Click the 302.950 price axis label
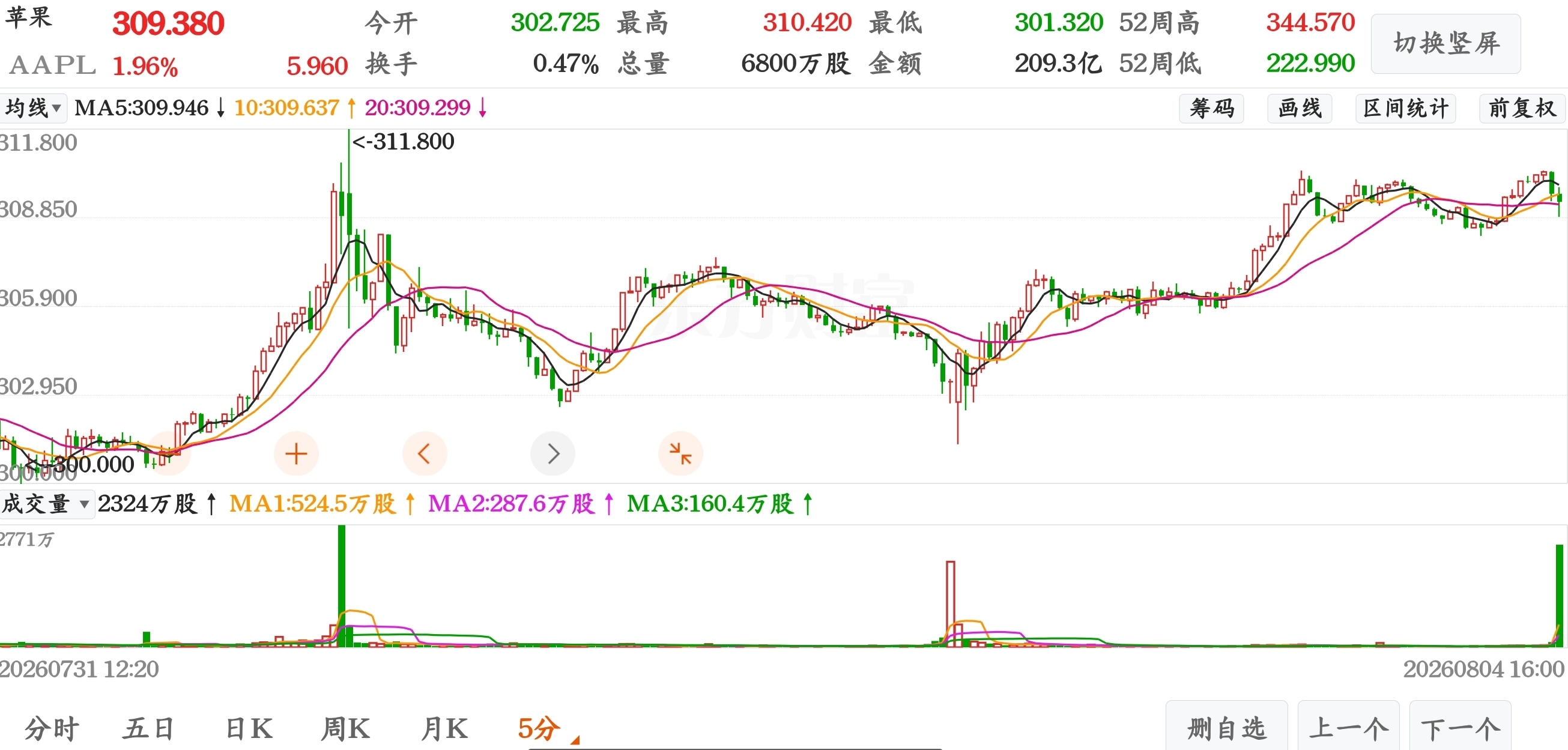 tap(38, 387)
